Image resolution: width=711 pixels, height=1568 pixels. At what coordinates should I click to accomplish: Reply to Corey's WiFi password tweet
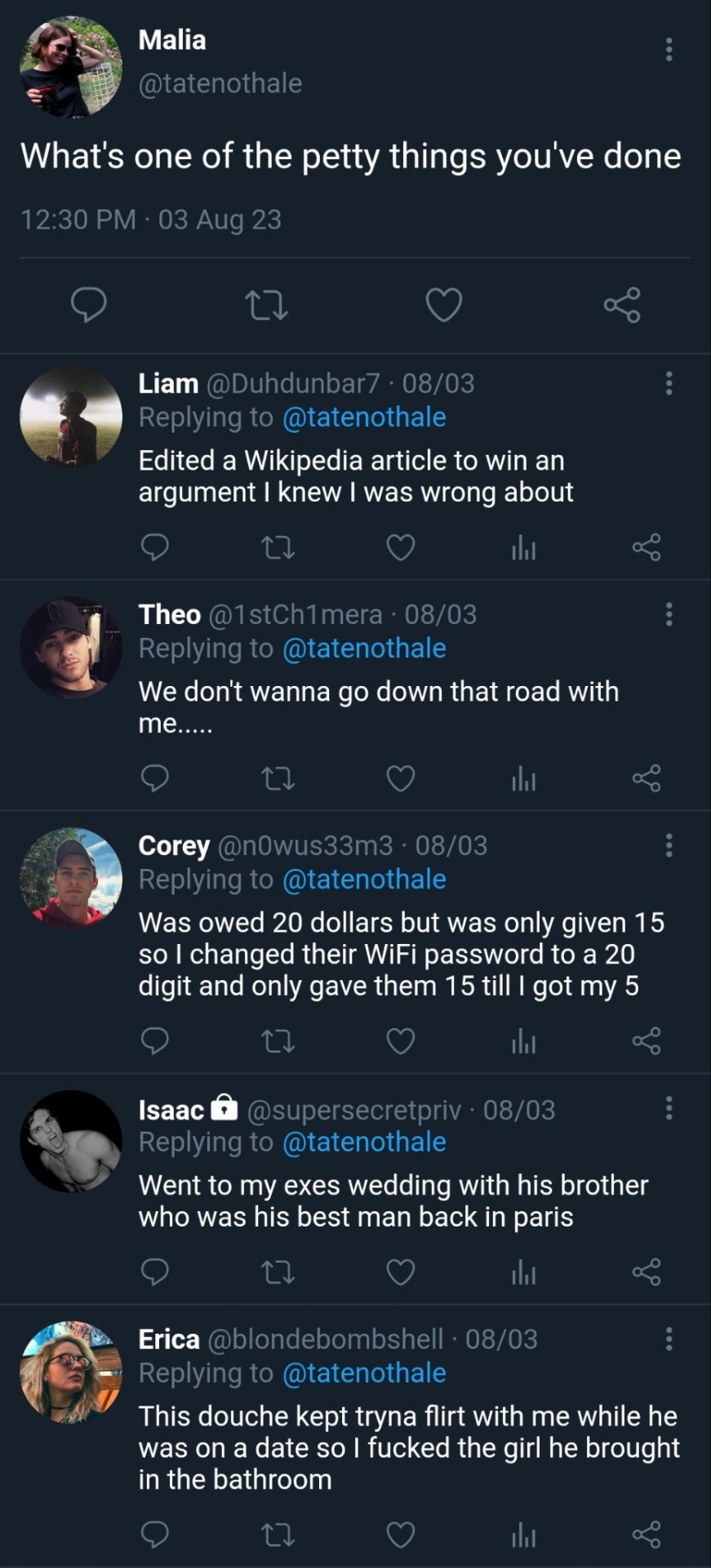coord(155,1041)
